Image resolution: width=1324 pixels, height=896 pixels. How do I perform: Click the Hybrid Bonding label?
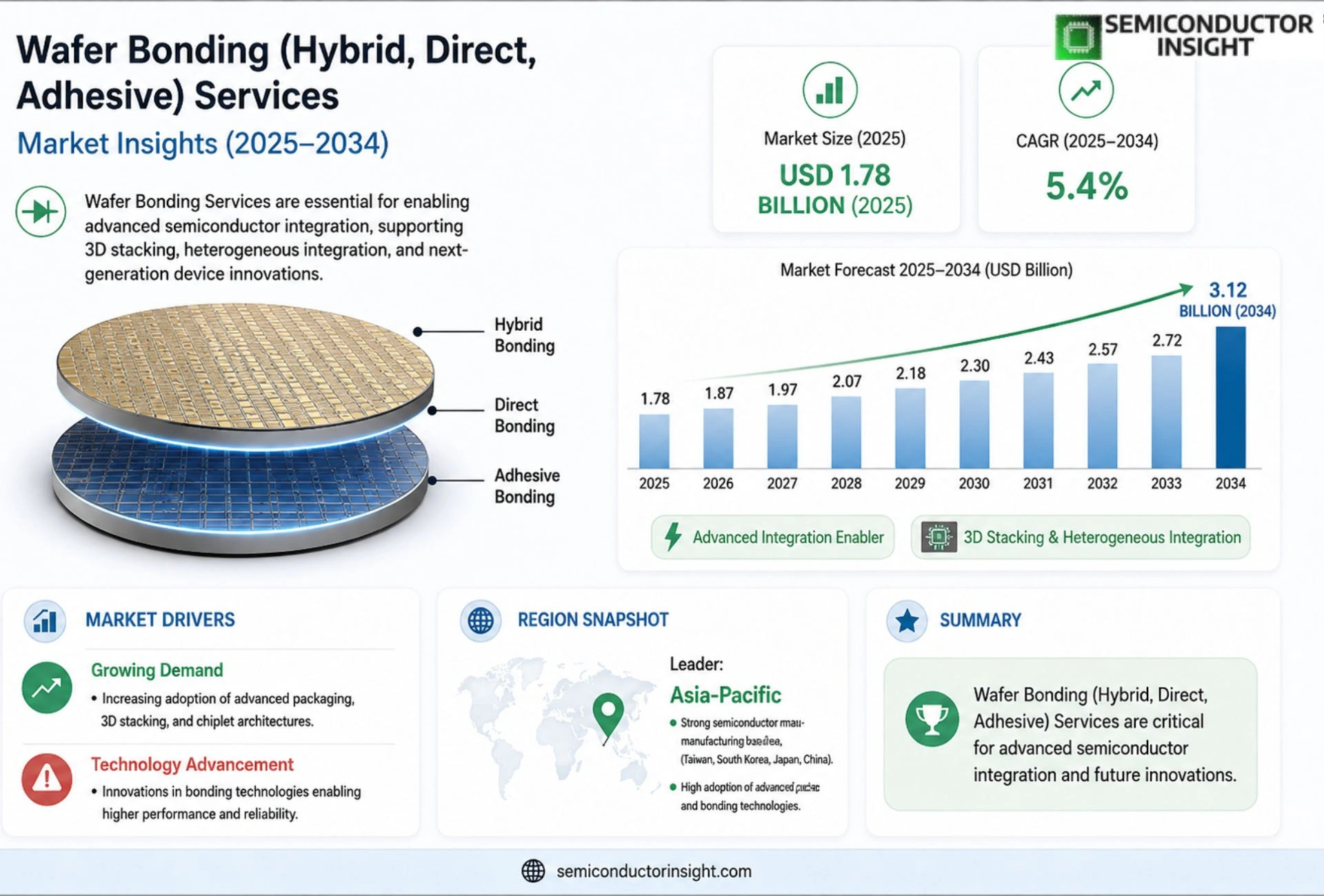coord(524,335)
